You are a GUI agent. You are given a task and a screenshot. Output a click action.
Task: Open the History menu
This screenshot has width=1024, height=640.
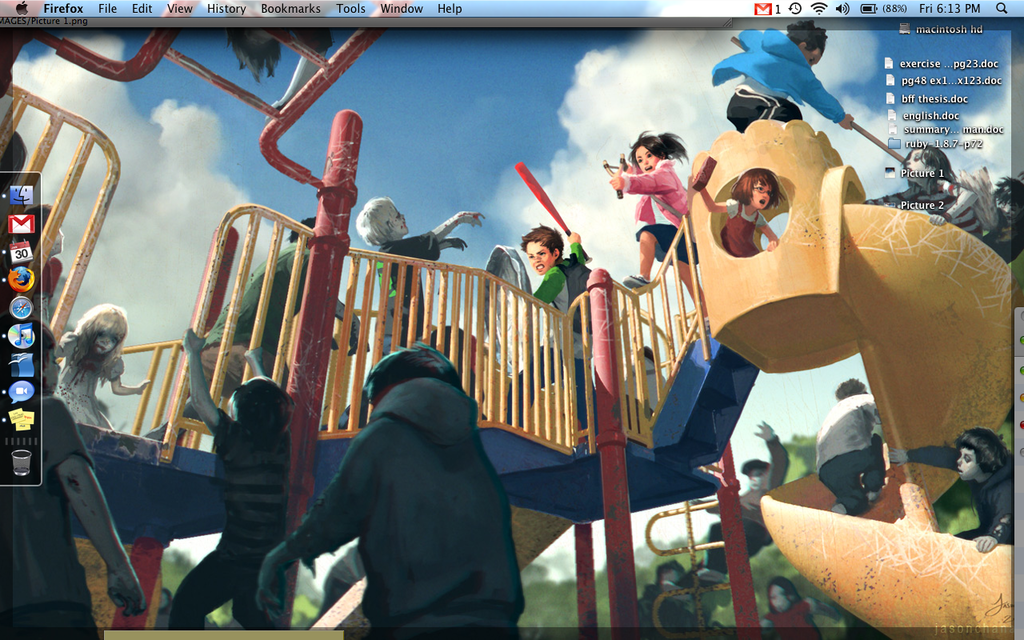[227, 8]
